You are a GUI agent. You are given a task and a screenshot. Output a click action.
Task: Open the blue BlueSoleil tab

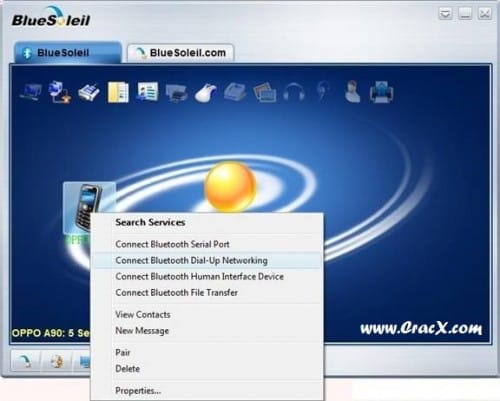(x=68, y=53)
